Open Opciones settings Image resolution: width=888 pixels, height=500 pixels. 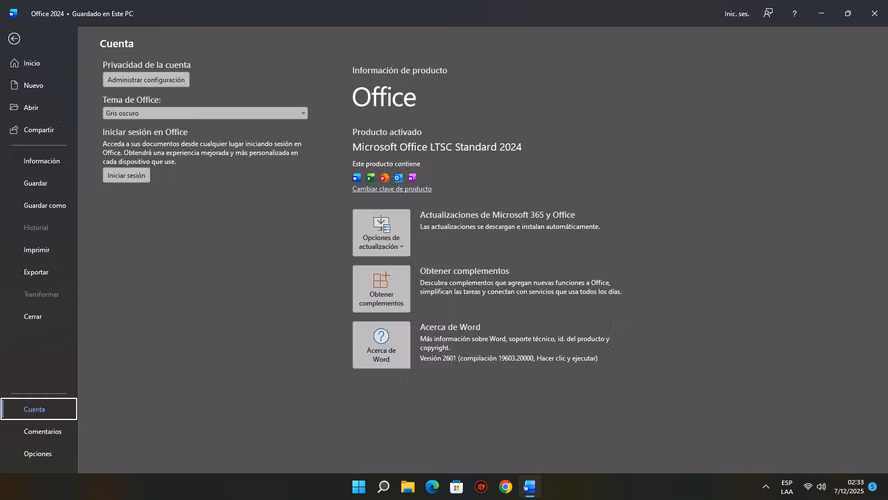(x=39, y=454)
